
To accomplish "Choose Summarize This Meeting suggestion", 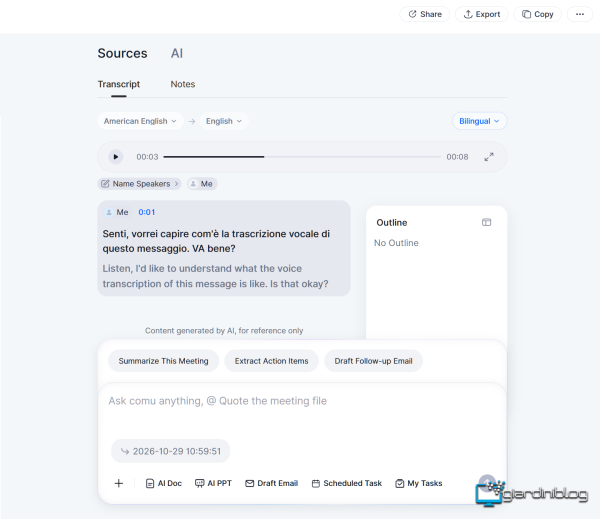I will click(163, 361).
